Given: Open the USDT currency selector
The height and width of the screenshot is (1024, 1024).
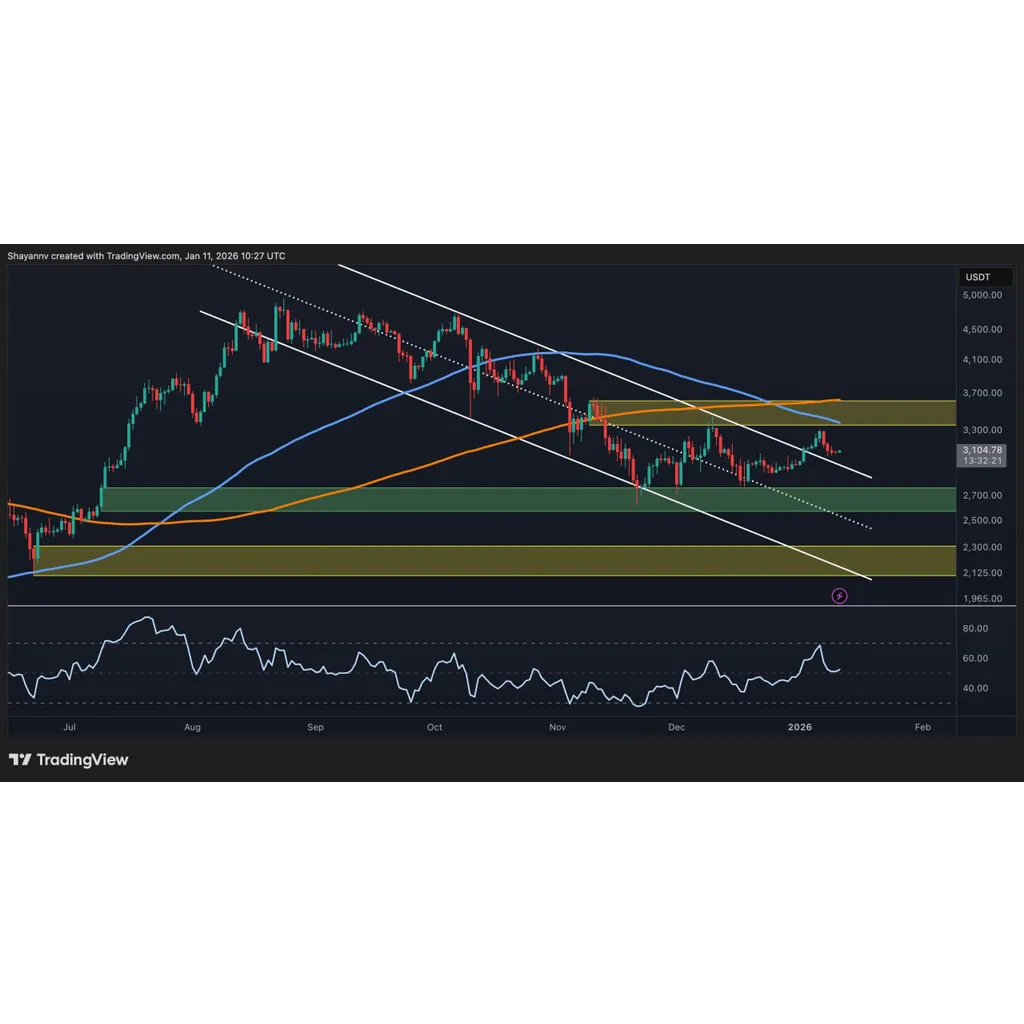Looking at the screenshot, I should [985, 277].
